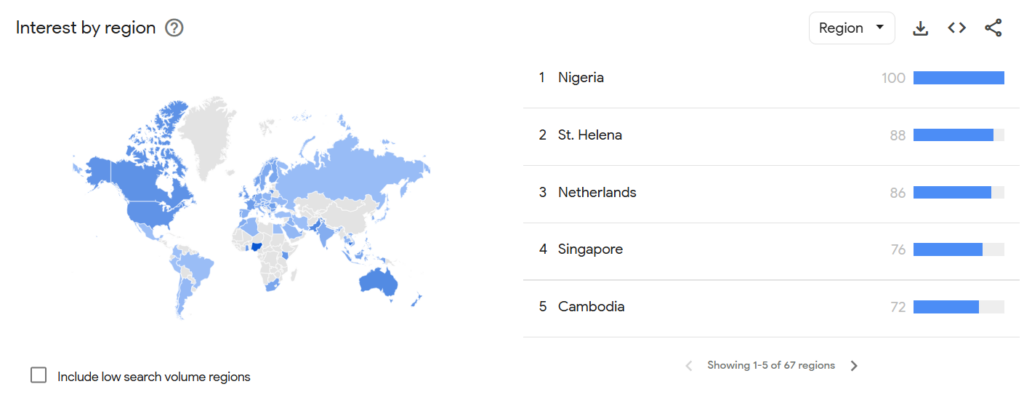
Task: Open the Region dropdown menu
Action: click(x=851, y=28)
